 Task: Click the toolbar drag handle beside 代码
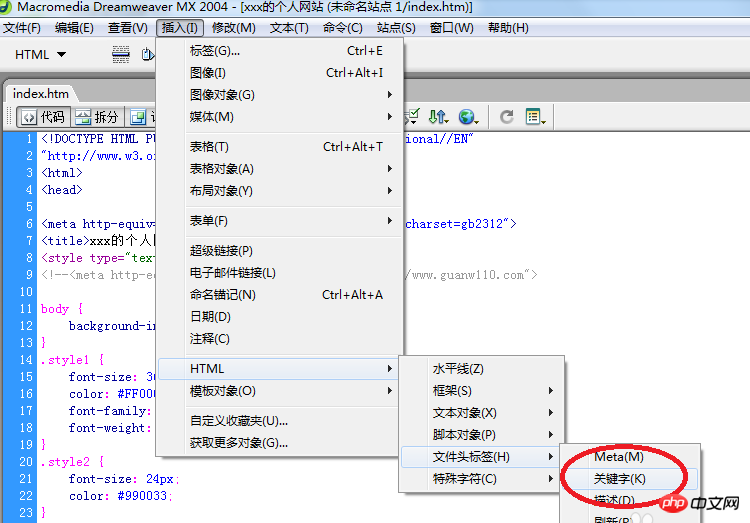9,117
